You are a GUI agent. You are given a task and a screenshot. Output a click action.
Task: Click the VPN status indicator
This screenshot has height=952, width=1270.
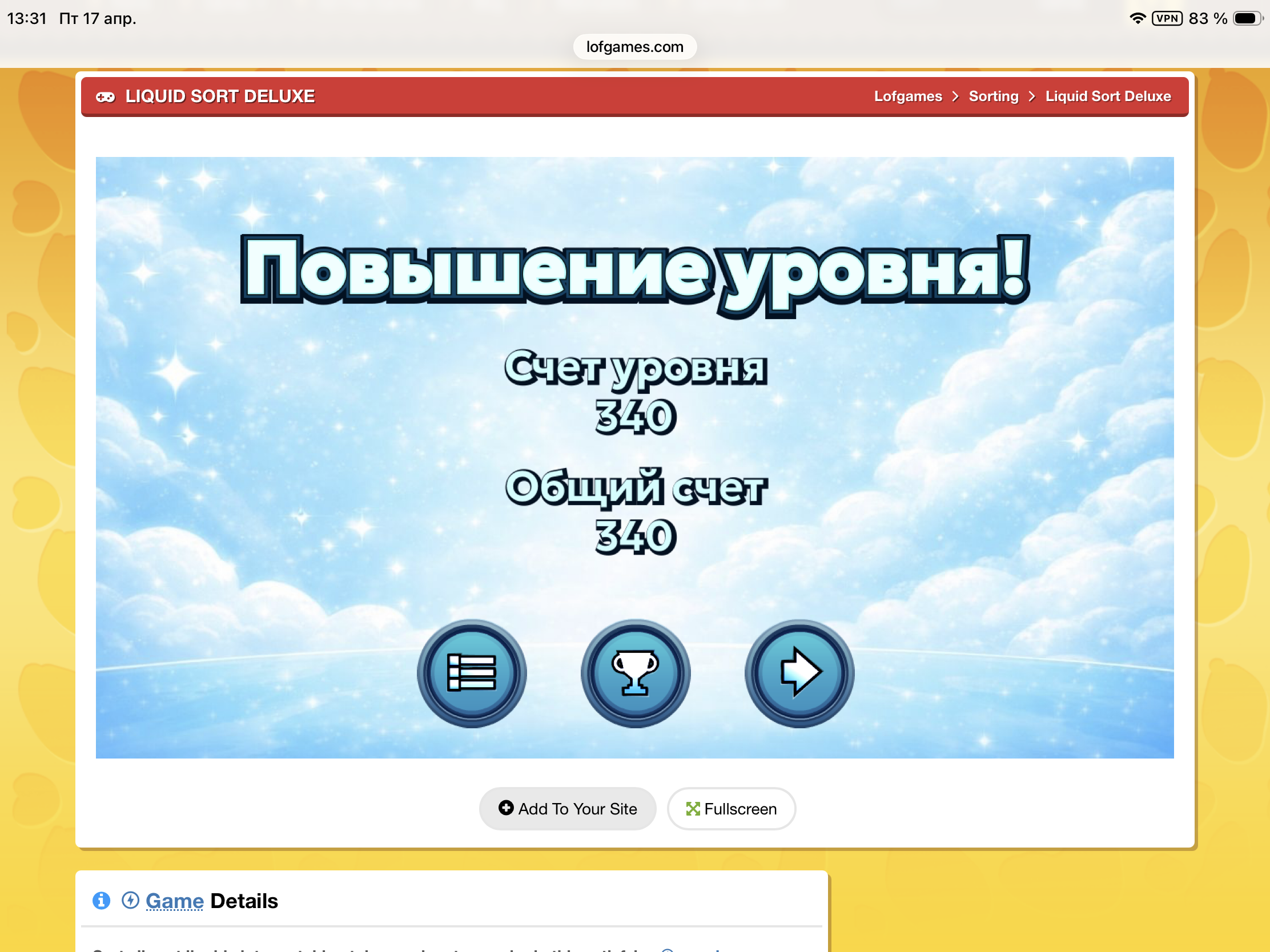pyautogui.click(x=1167, y=18)
